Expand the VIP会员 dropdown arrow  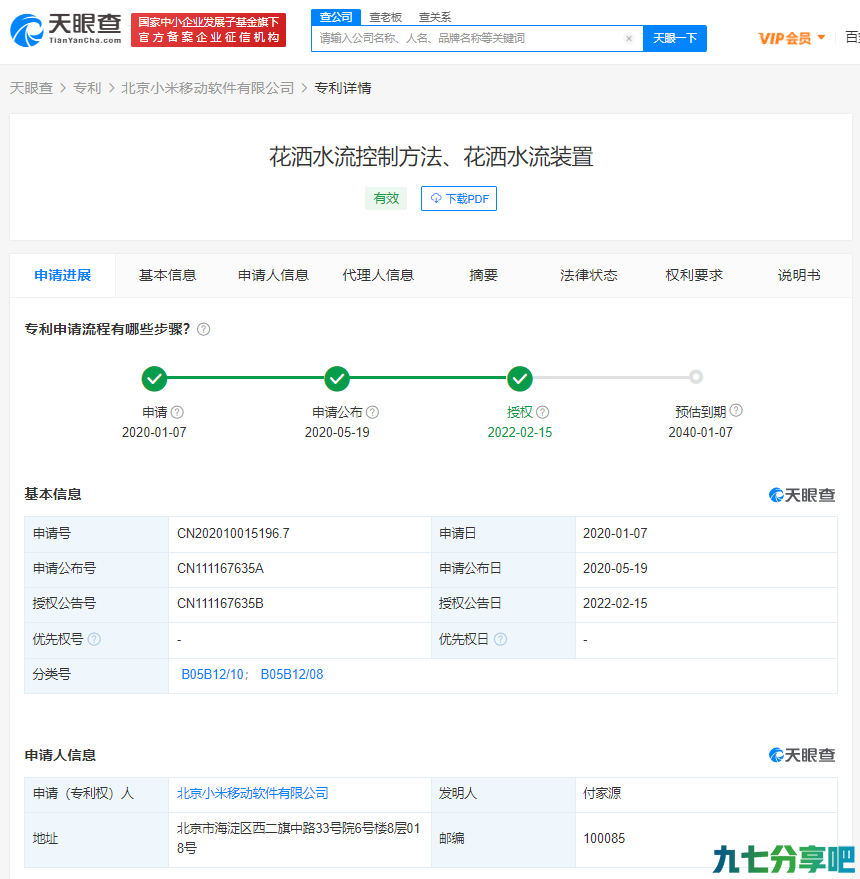821,38
